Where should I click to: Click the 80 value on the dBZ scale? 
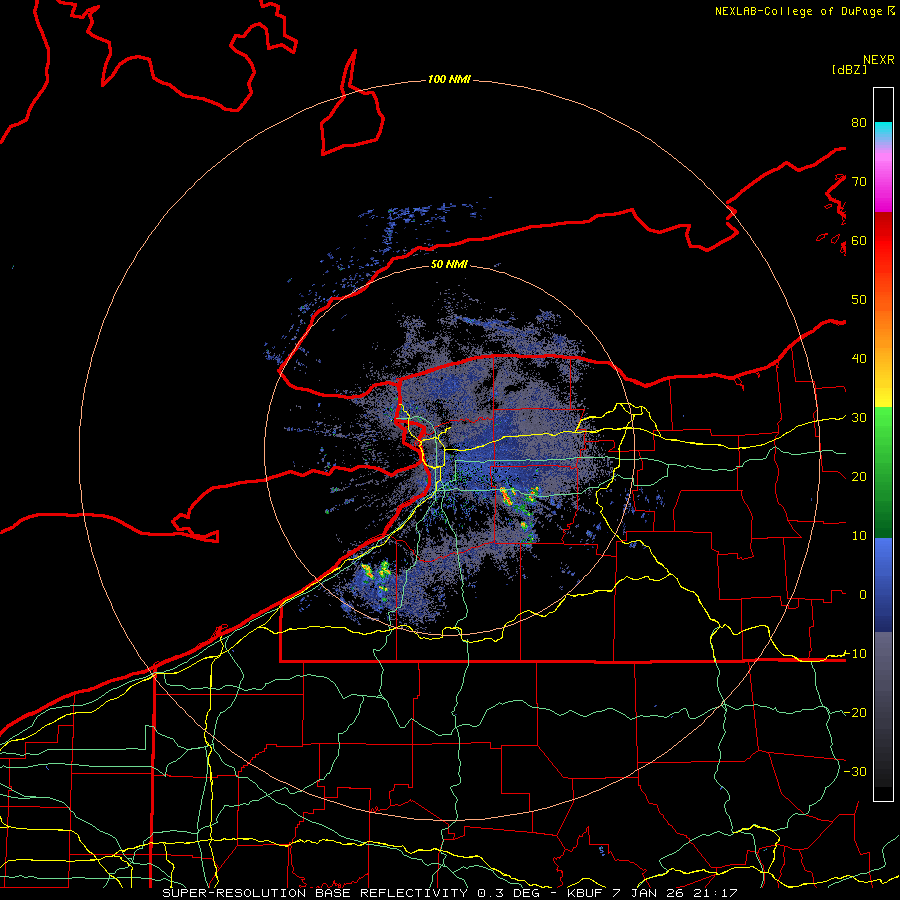coord(859,123)
